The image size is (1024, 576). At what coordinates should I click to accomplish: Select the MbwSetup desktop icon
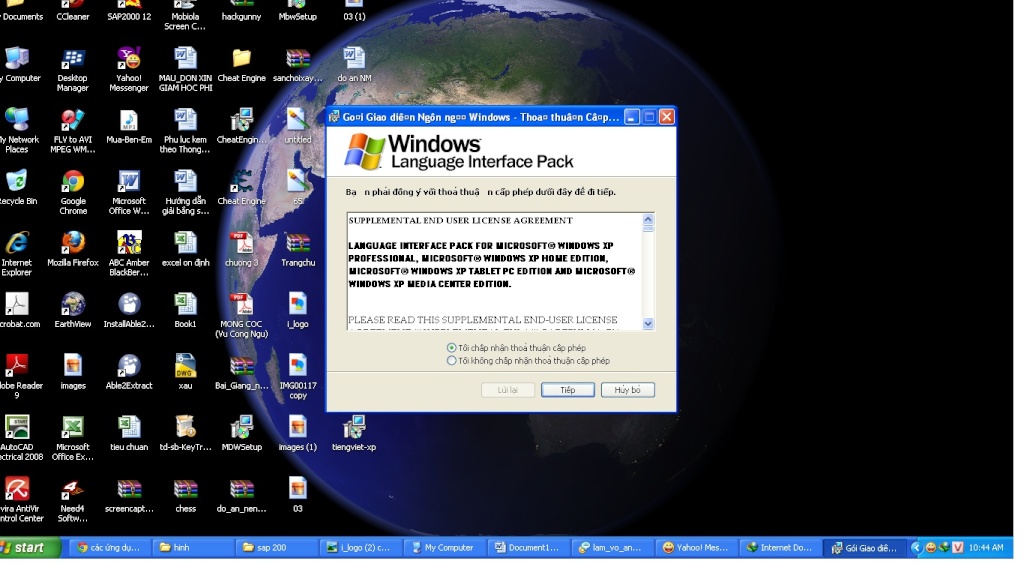(x=298, y=11)
